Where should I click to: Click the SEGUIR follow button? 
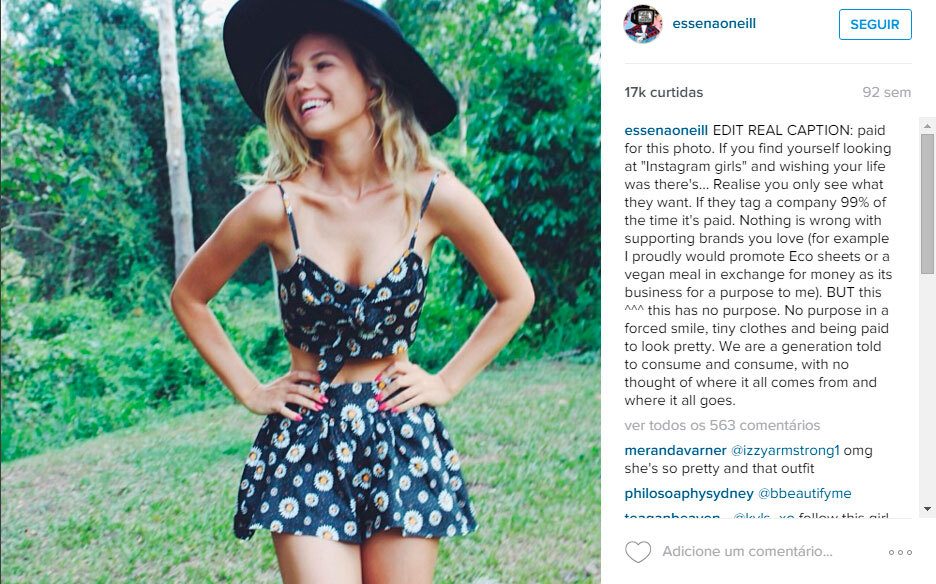[x=875, y=24]
